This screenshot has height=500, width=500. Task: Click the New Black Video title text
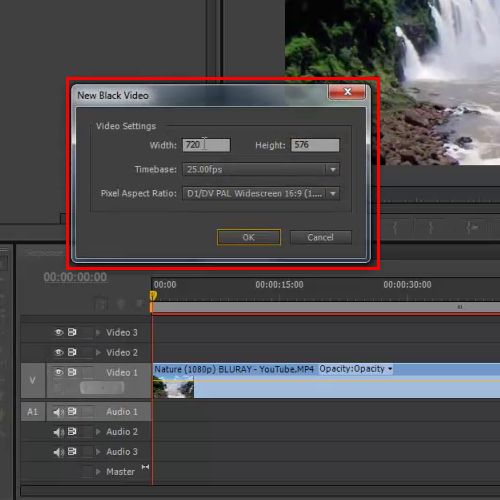tap(113, 95)
